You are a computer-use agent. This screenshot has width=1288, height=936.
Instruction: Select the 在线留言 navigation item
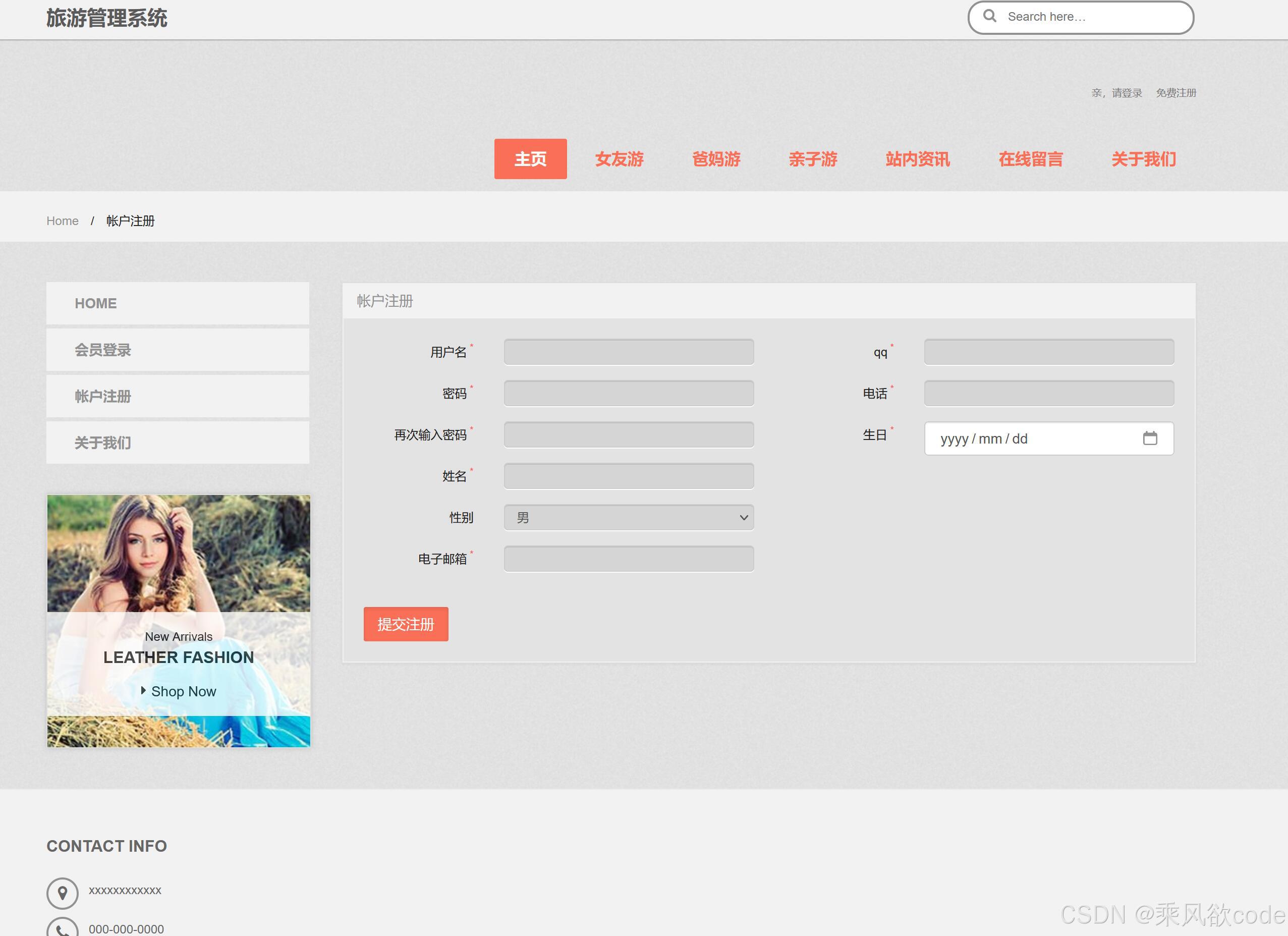(1030, 159)
